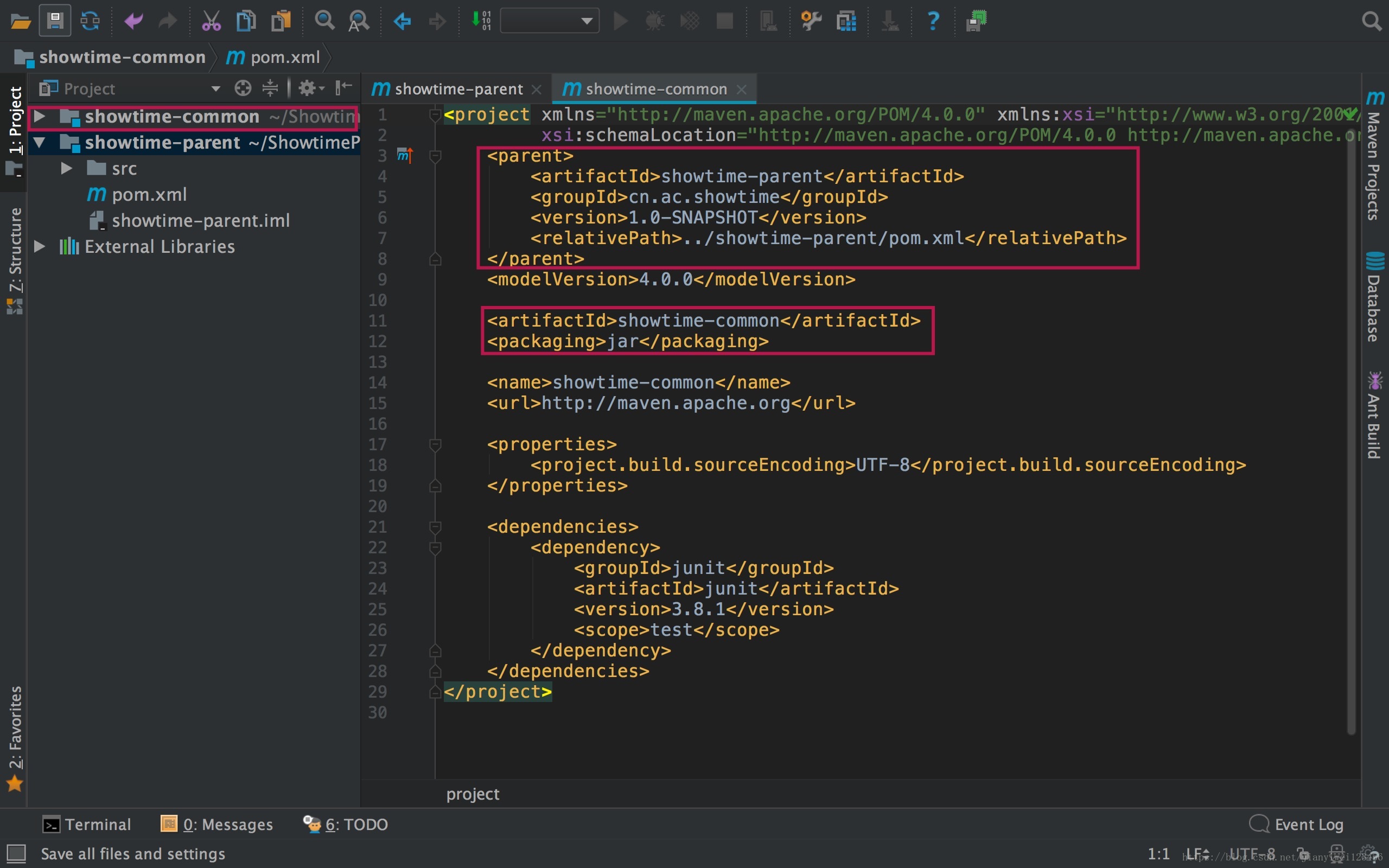Toggle the Database side panel
Viewport: 1389px width, 868px height.
(x=1374, y=296)
